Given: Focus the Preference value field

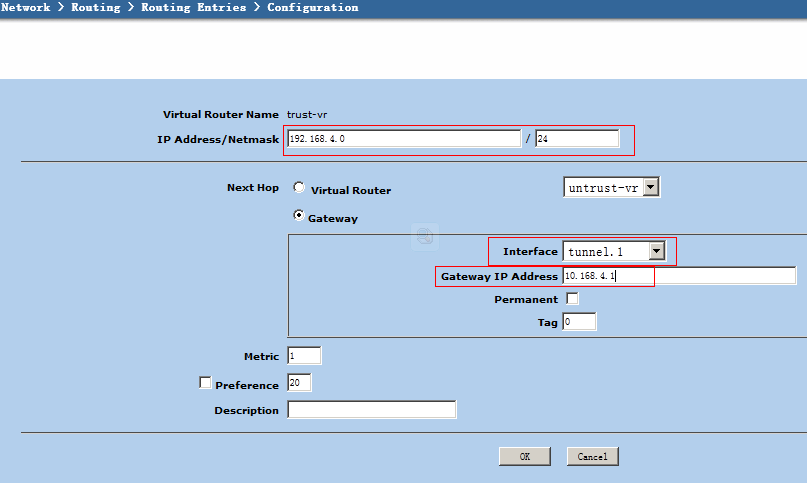Looking at the screenshot, I should [x=299, y=383].
